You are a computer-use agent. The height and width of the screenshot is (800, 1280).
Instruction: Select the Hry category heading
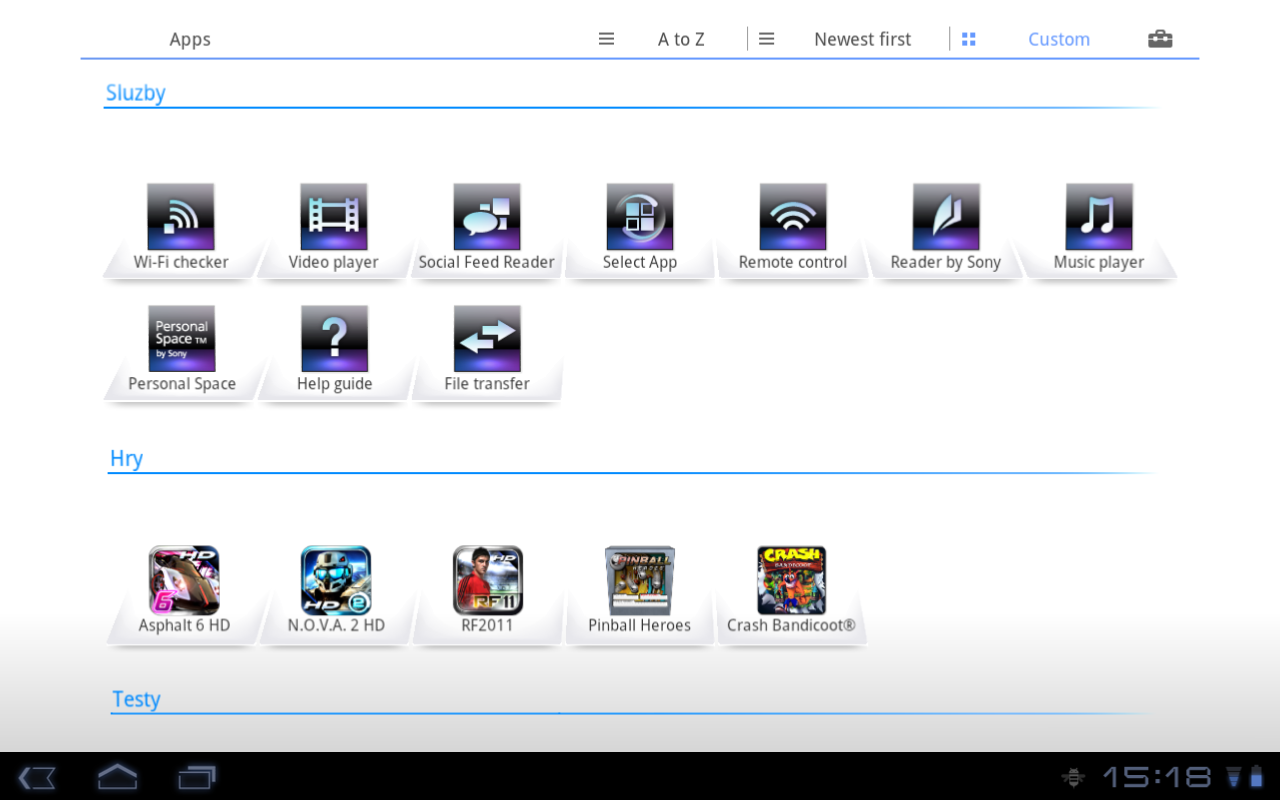[126, 458]
